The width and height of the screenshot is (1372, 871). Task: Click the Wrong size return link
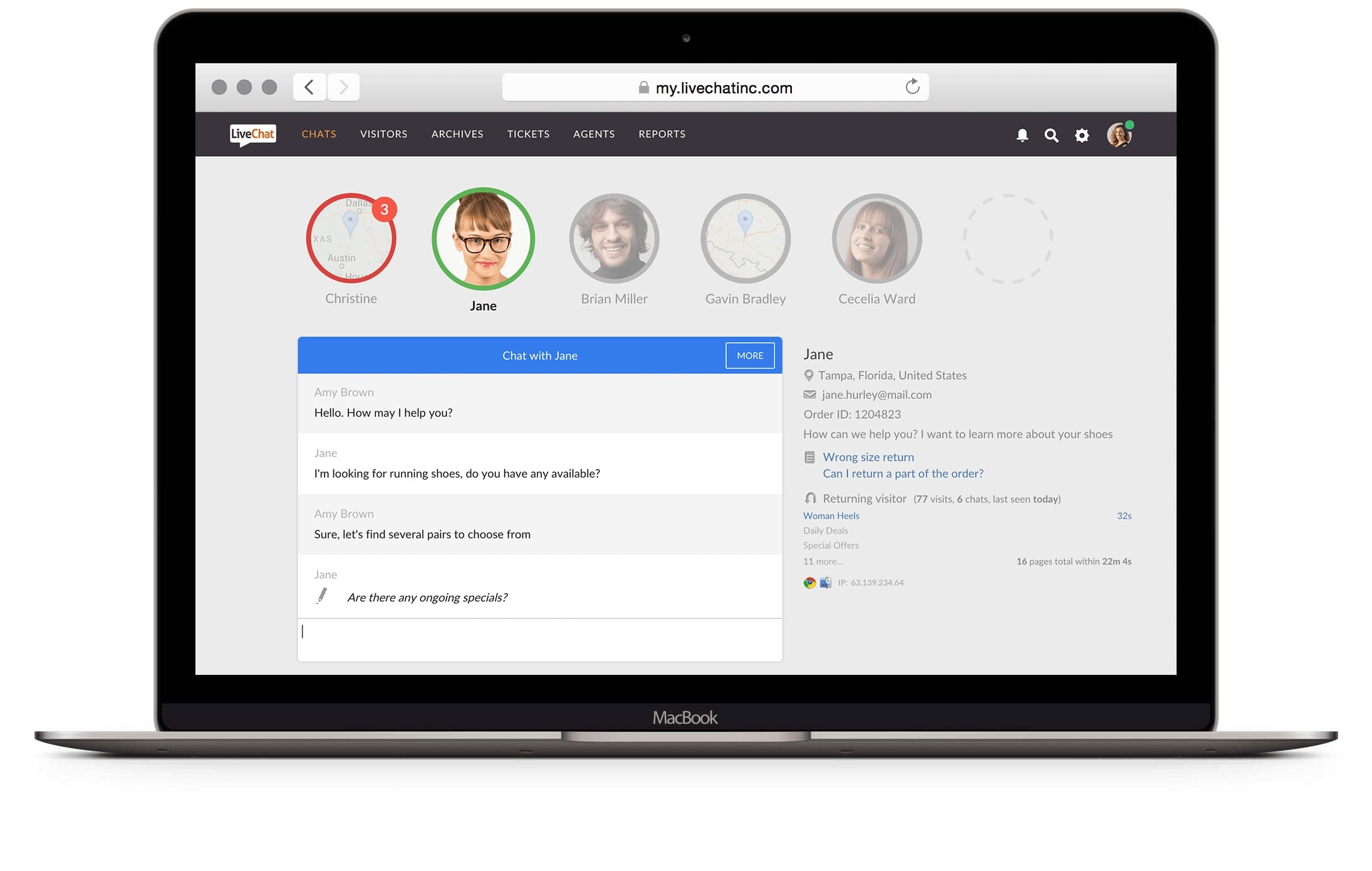click(867, 457)
